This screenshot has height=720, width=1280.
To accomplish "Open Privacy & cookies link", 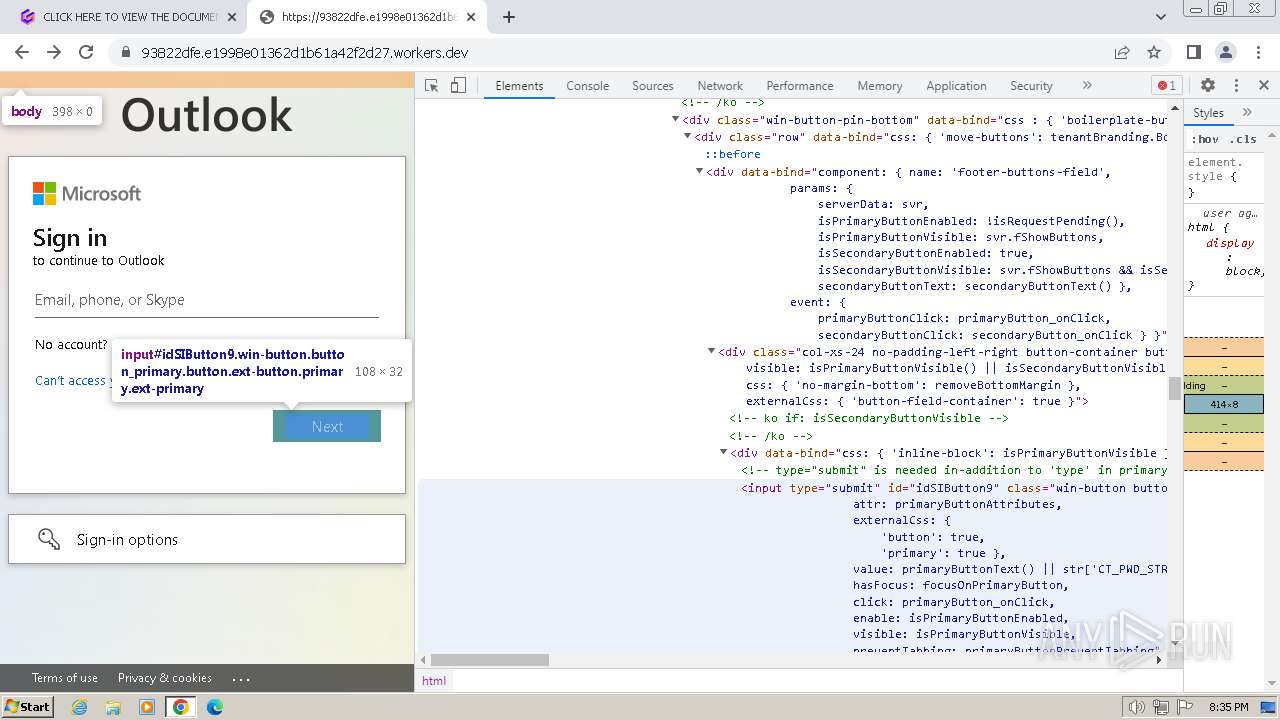I will (x=165, y=677).
